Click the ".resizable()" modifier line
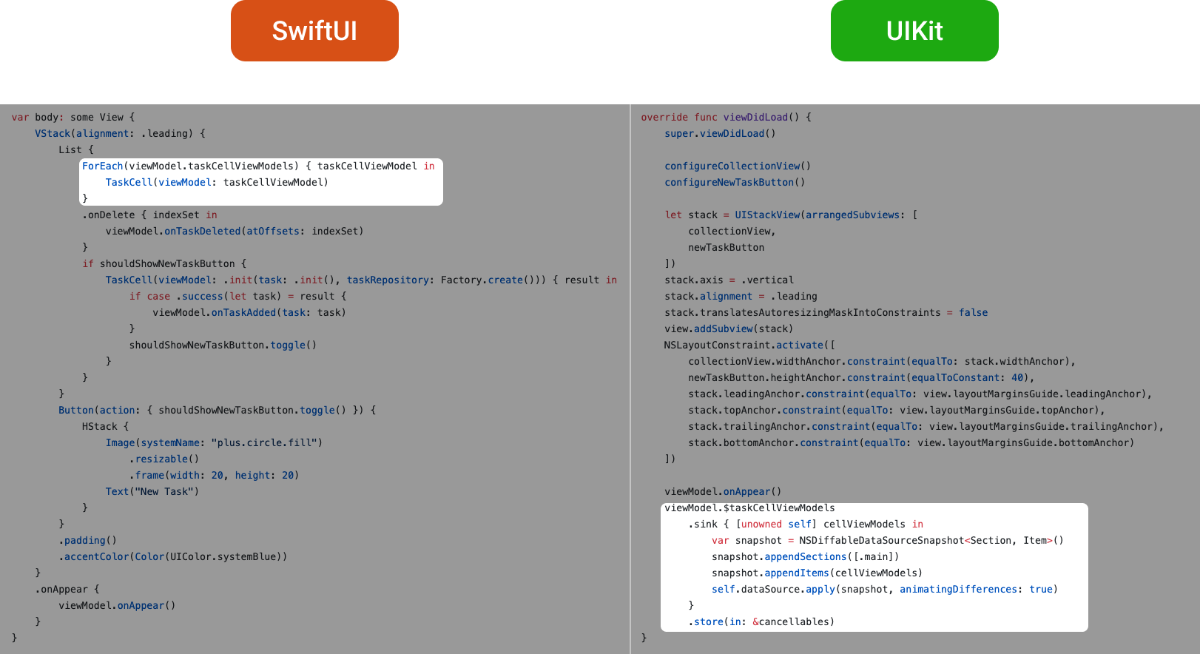 (x=164, y=459)
